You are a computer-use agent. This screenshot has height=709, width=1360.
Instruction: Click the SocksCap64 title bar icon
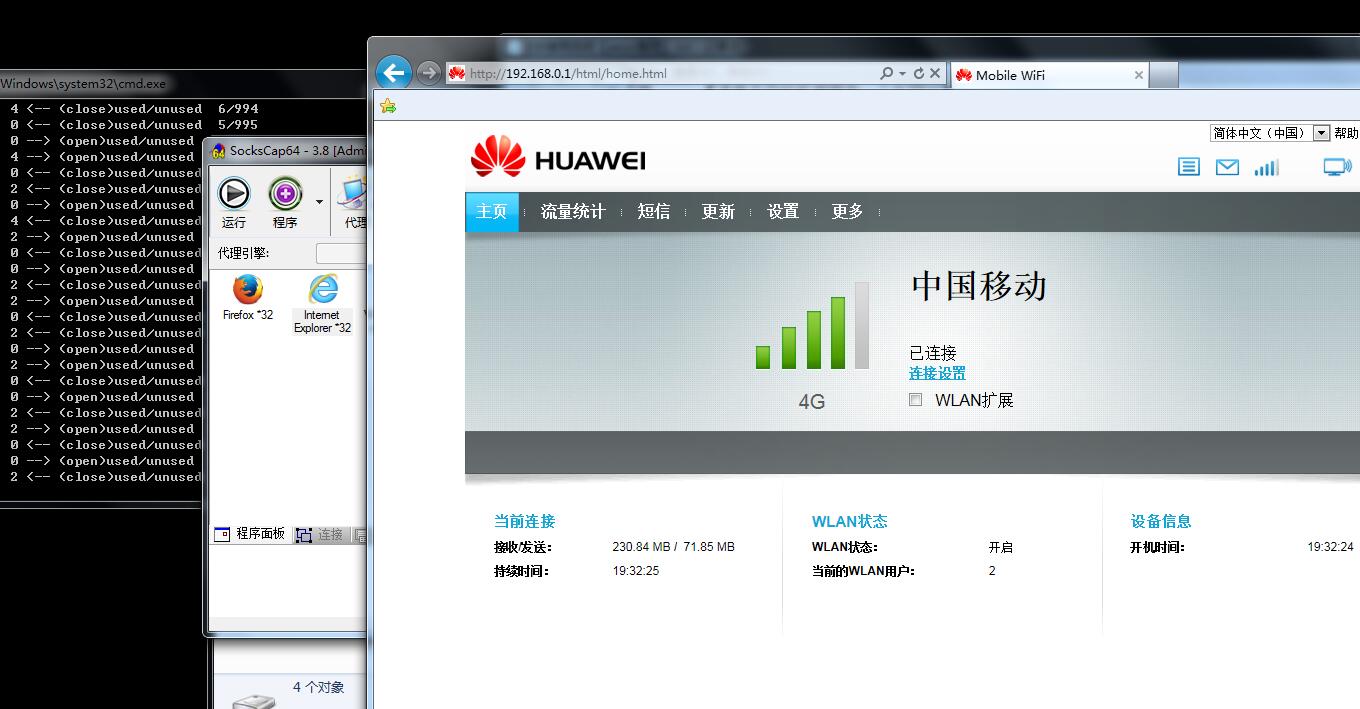(x=218, y=151)
